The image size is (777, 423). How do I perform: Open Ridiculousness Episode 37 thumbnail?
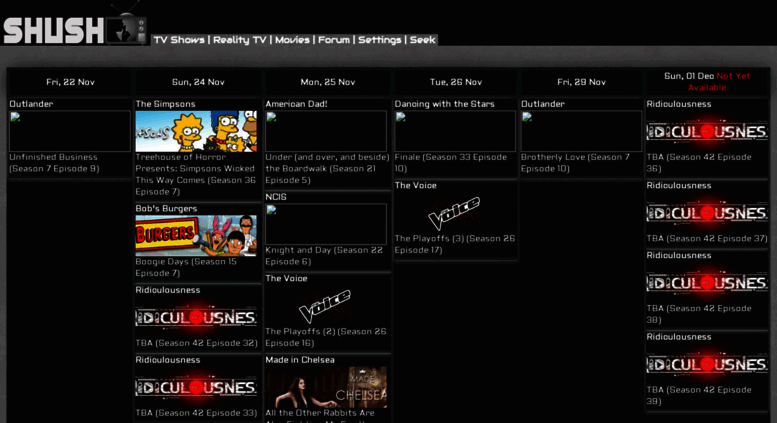[707, 212]
